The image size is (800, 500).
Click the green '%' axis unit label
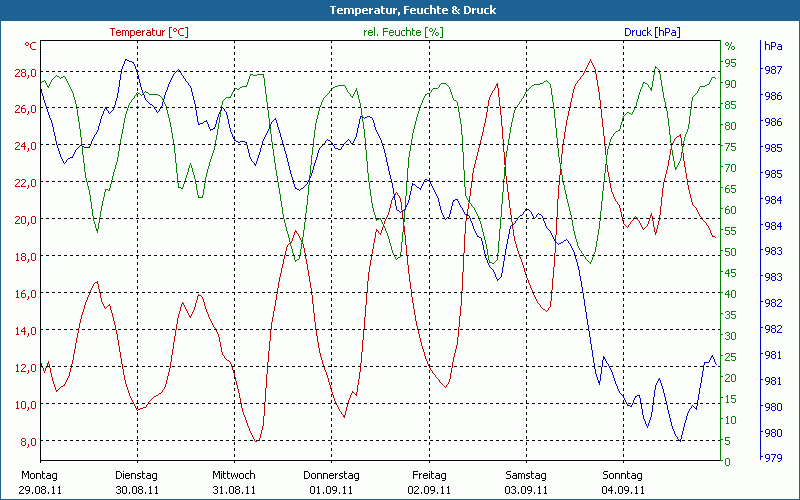pyautogui.click(x=730, y=46)
